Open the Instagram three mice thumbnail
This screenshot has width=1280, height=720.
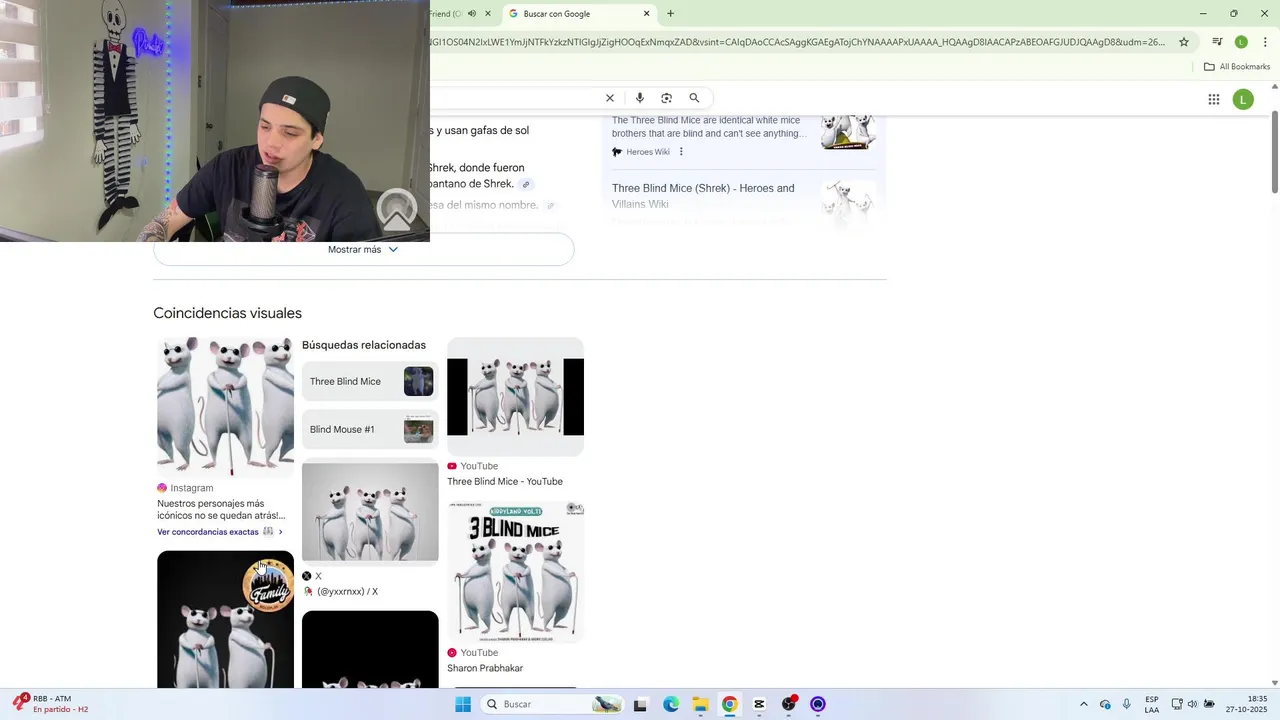click(226, 407)
